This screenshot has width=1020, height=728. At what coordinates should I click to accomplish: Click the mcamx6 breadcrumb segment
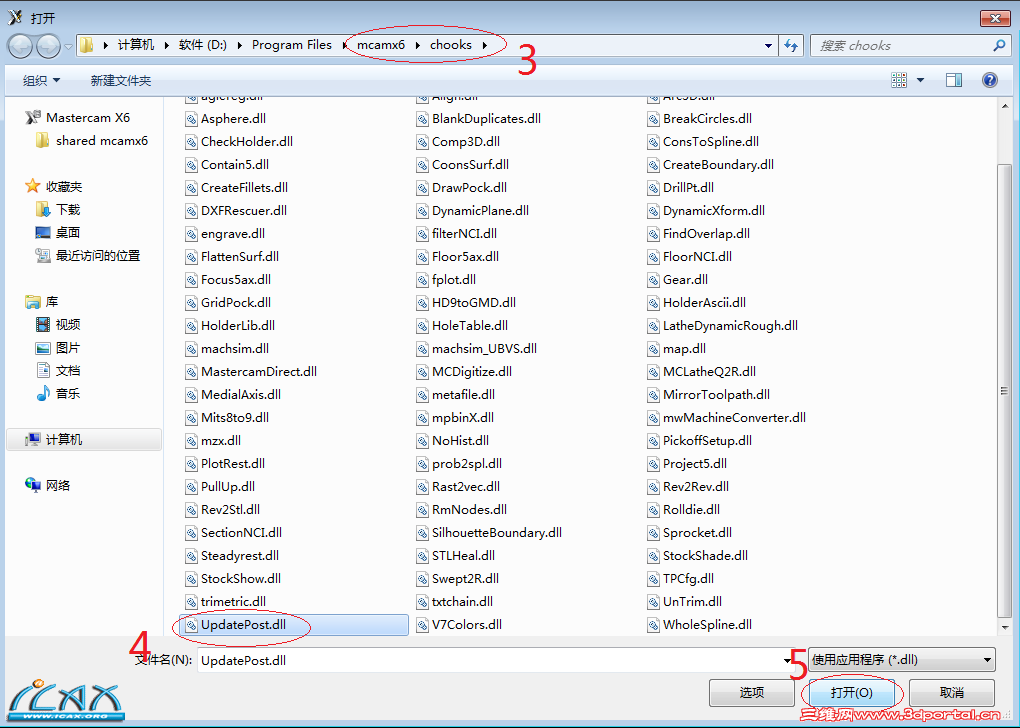coord(381,45)
